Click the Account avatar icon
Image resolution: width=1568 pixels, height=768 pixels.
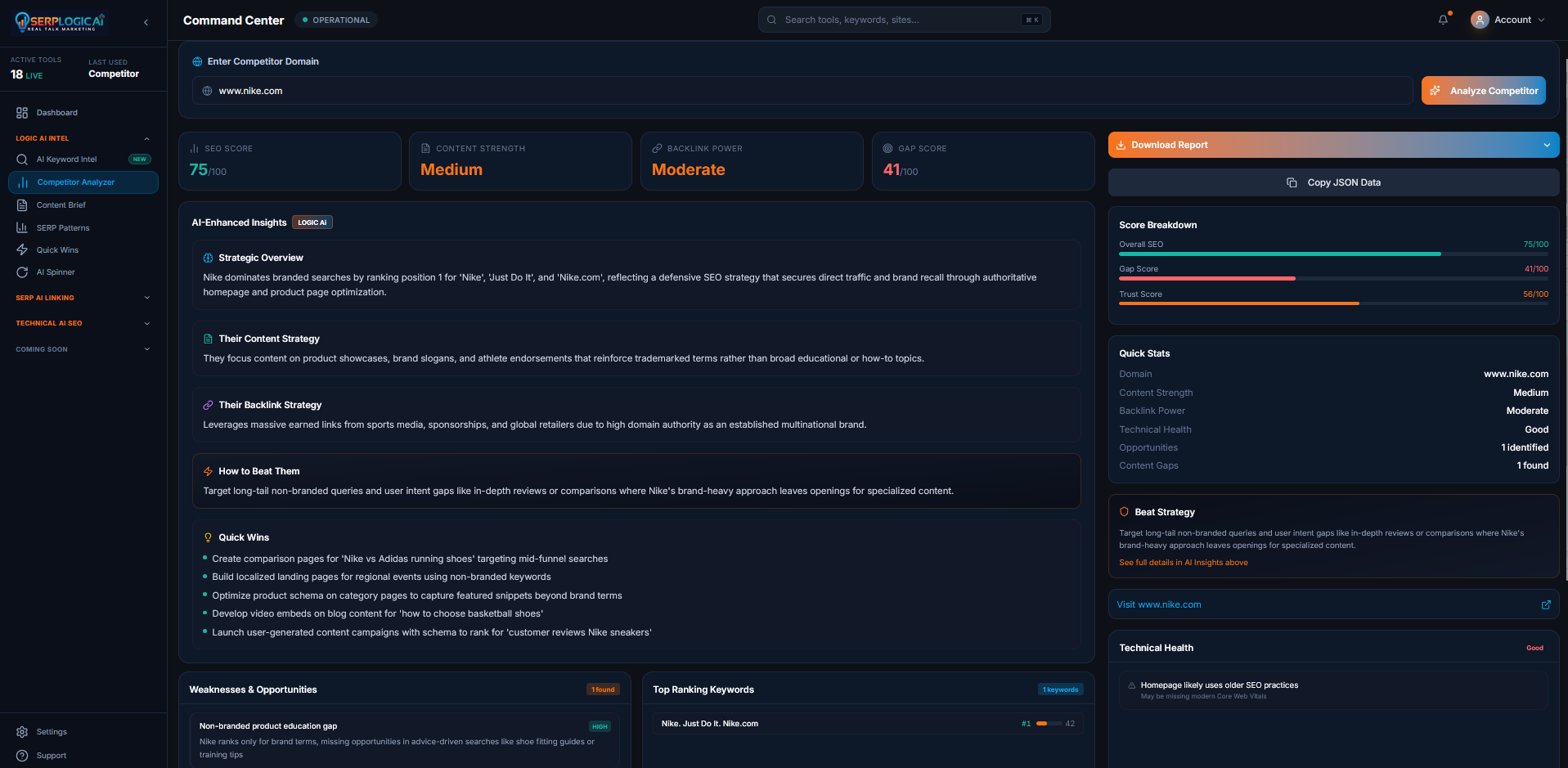point(1480,20)
